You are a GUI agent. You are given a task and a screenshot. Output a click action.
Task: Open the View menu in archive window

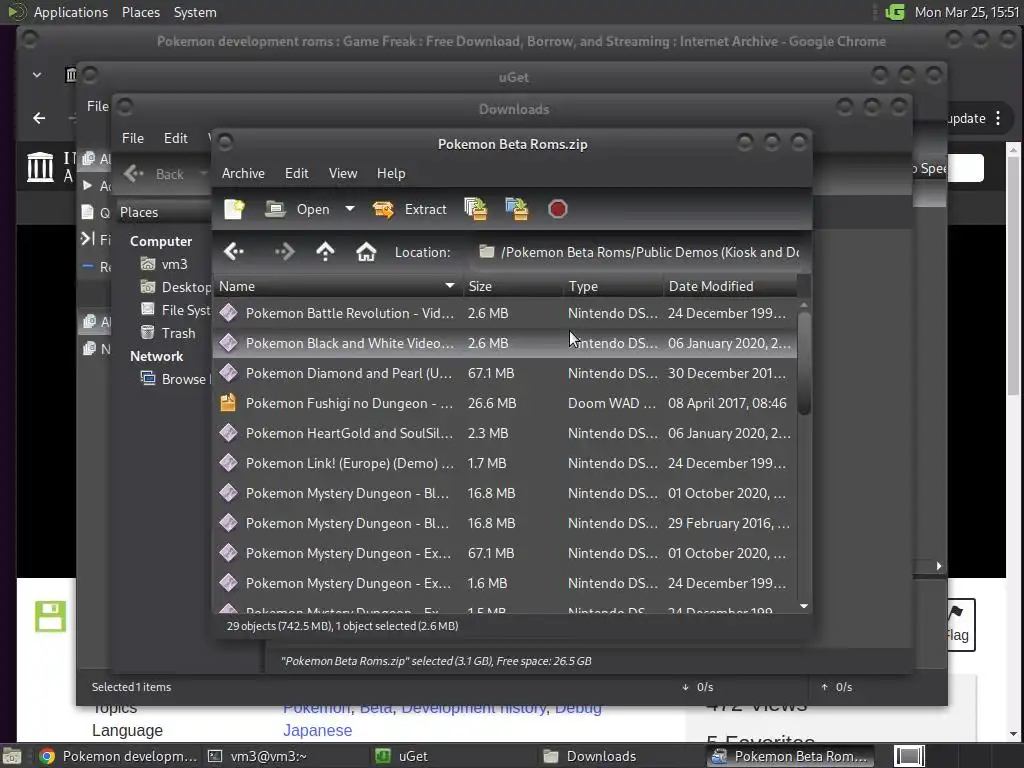pyautogui.click(x=343, y=173)
